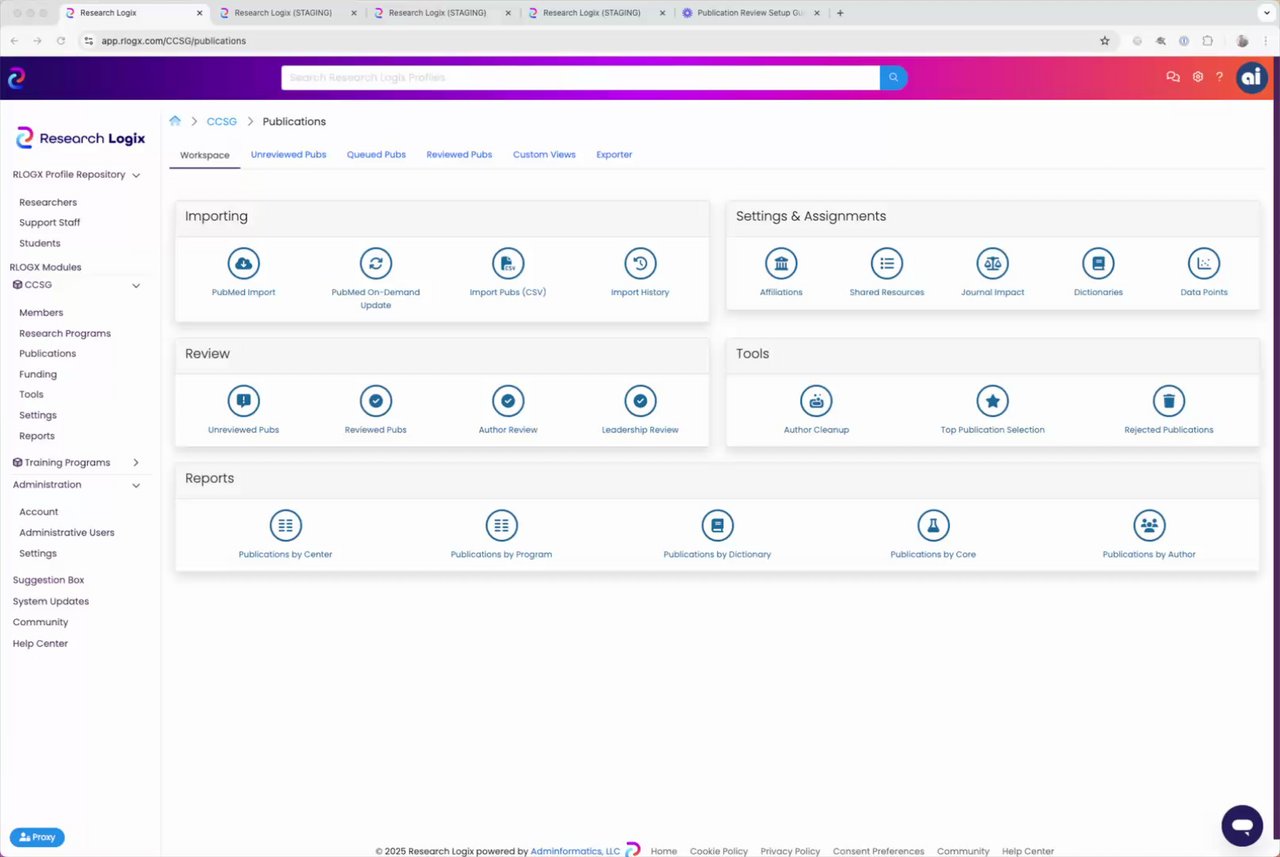Screen dimensions: 1280x857
Task: Open Support Staff in the sidebar
Action: click(x=50, y=223)
